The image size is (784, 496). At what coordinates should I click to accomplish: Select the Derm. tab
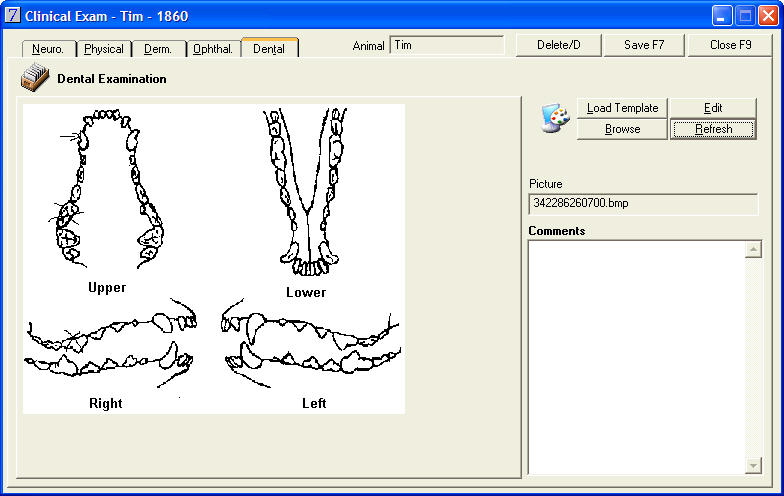(158, 49)
